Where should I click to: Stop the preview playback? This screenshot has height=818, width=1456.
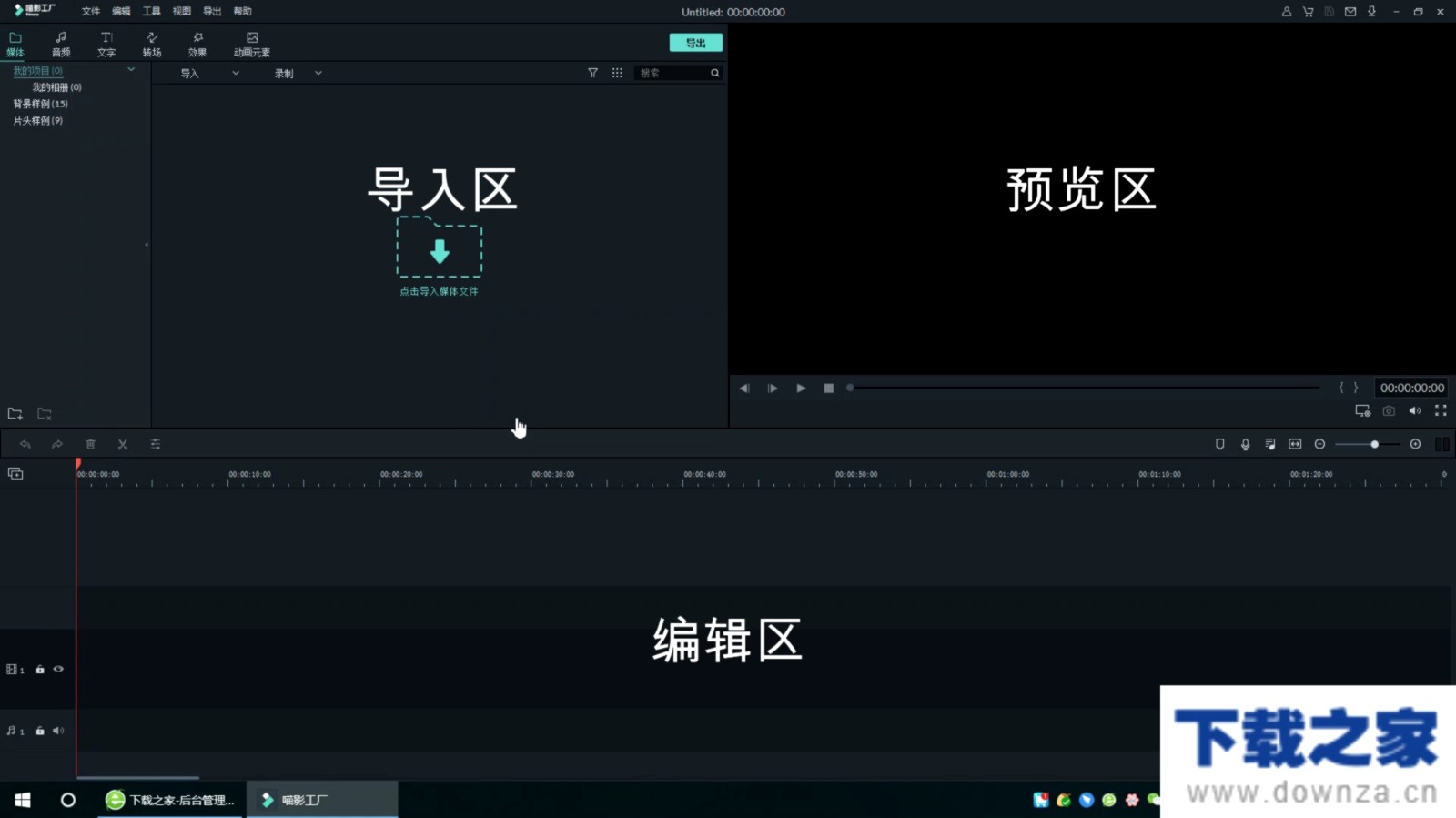point(829,389)
